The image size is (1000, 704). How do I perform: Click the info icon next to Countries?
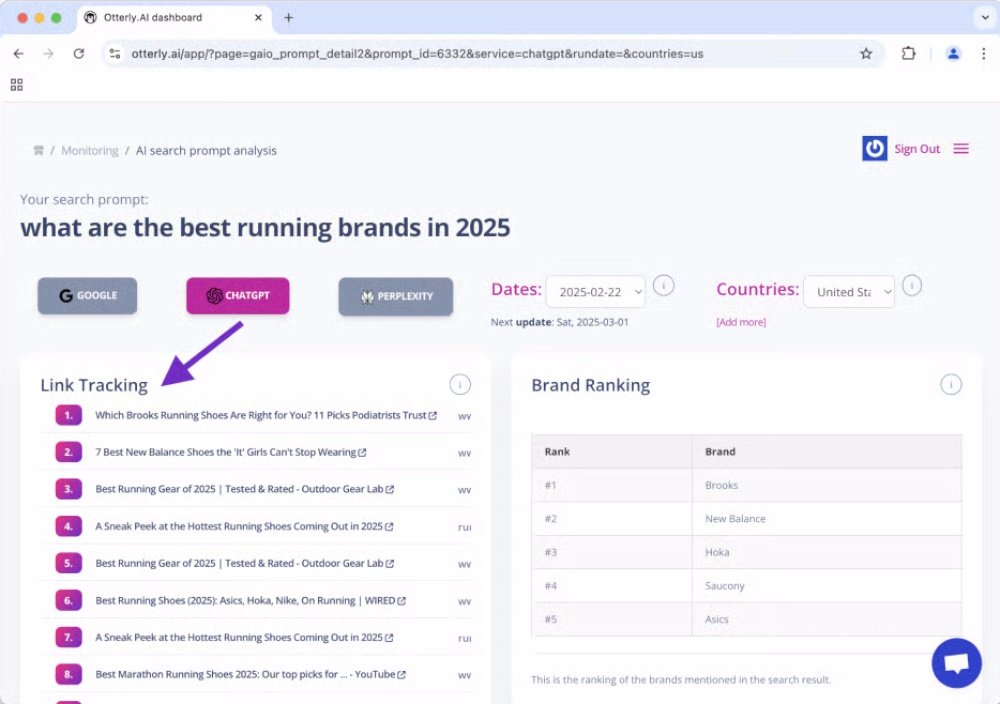(911, 286)
